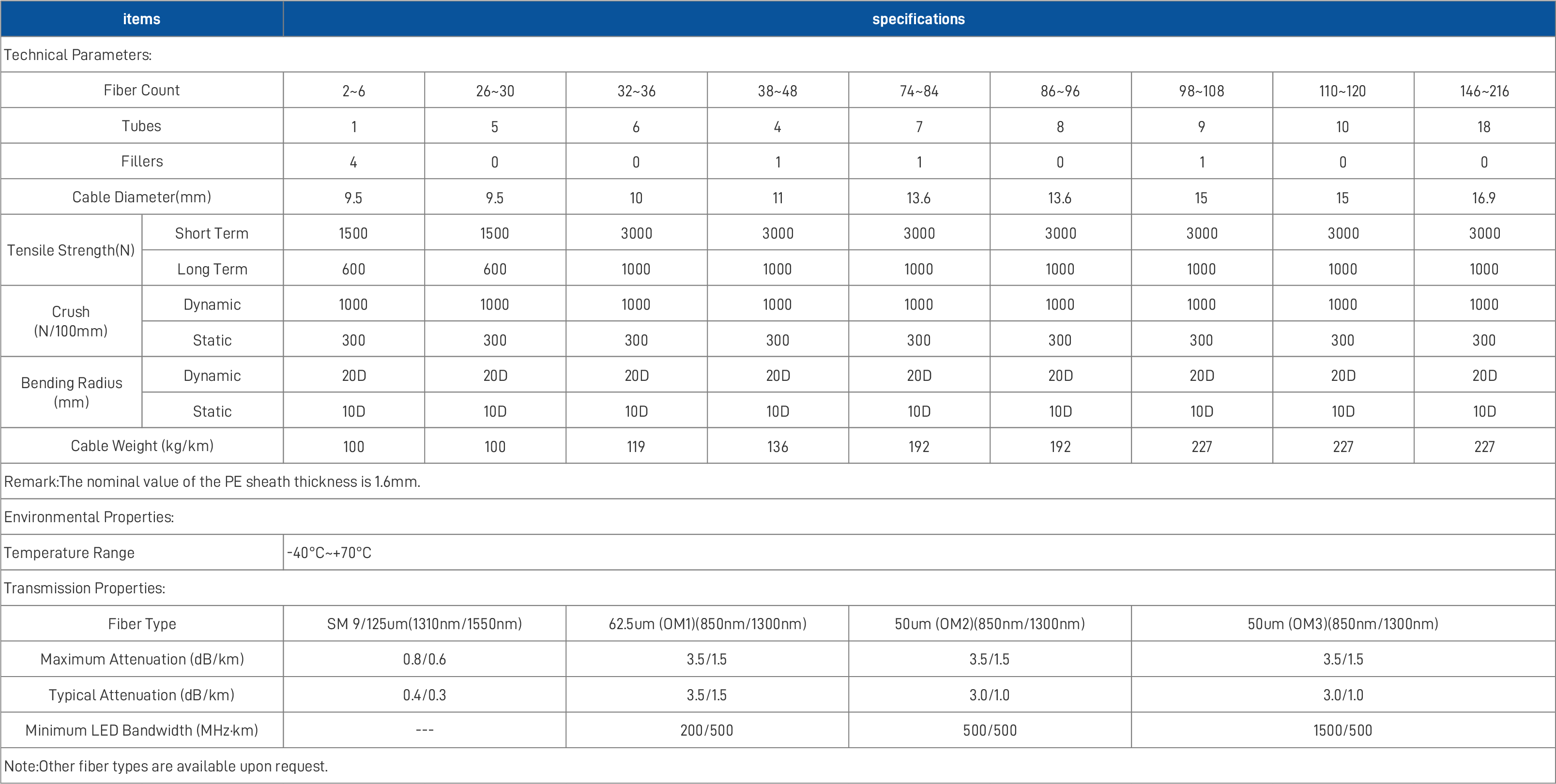The height and width of the screenshot is (784, 1556).
Task: Click the "Minimum LED Bandwidth (MHz·km)" label
Action: coord(141,730)
